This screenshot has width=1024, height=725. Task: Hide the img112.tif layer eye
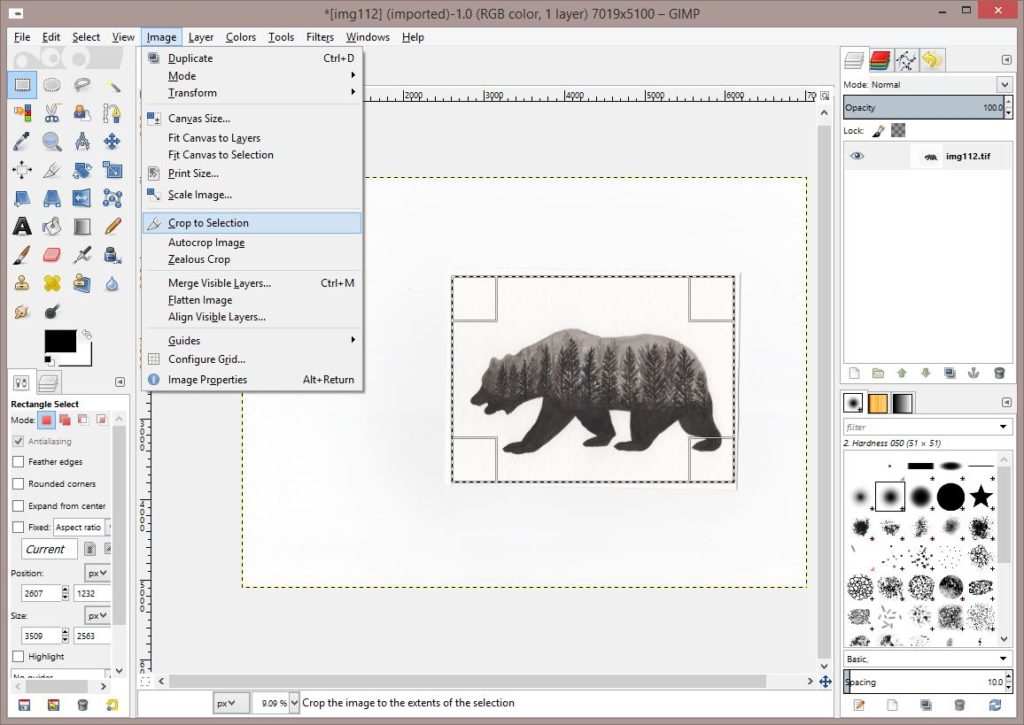[857, 156]
